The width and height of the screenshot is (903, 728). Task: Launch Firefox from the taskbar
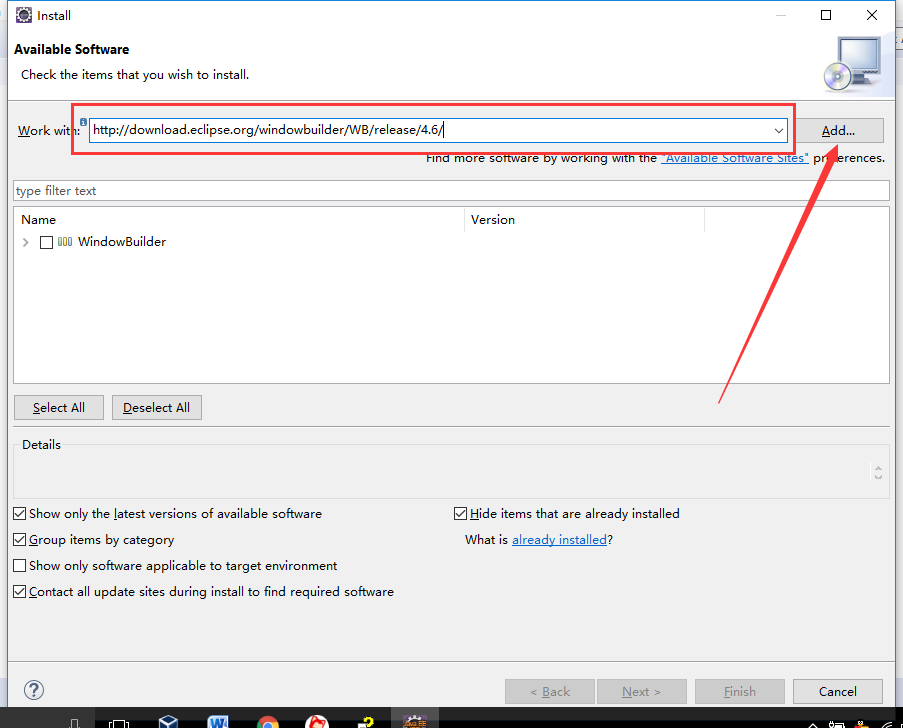point(317,721)
